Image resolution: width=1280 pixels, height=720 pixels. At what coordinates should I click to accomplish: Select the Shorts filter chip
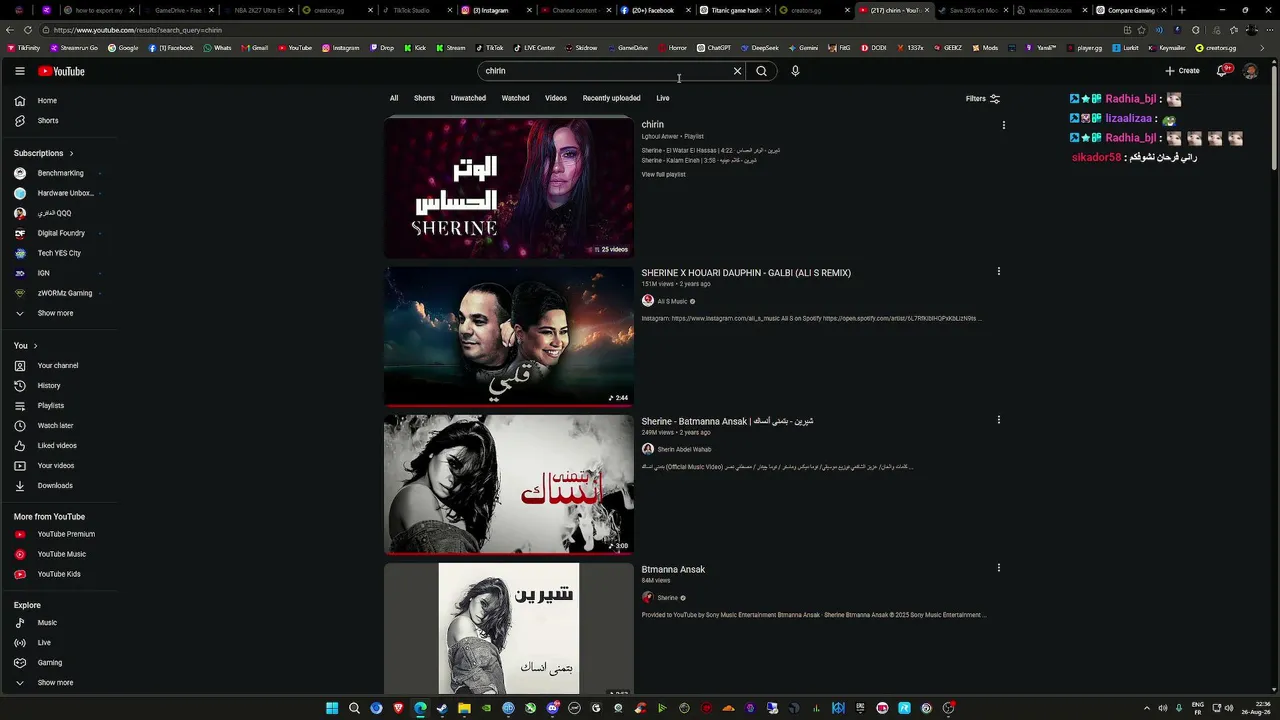pos(424,98)
